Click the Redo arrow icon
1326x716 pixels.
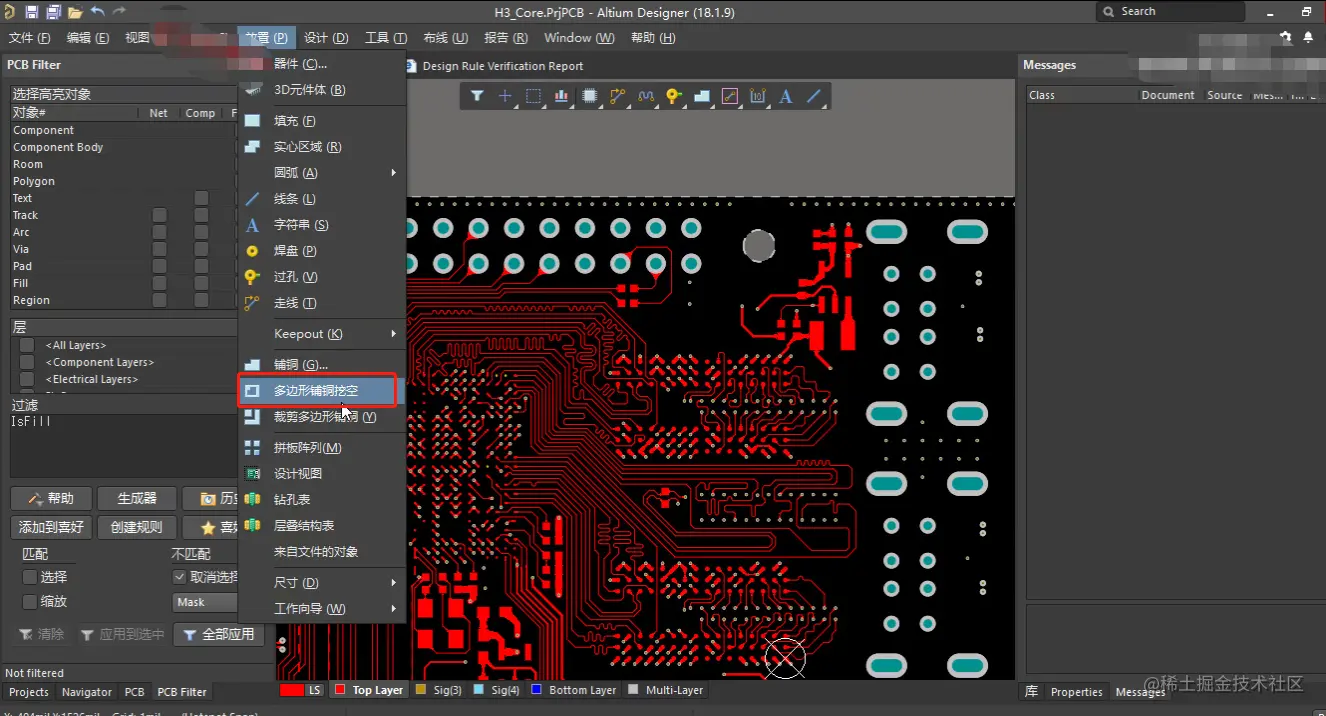coord(119,11)
